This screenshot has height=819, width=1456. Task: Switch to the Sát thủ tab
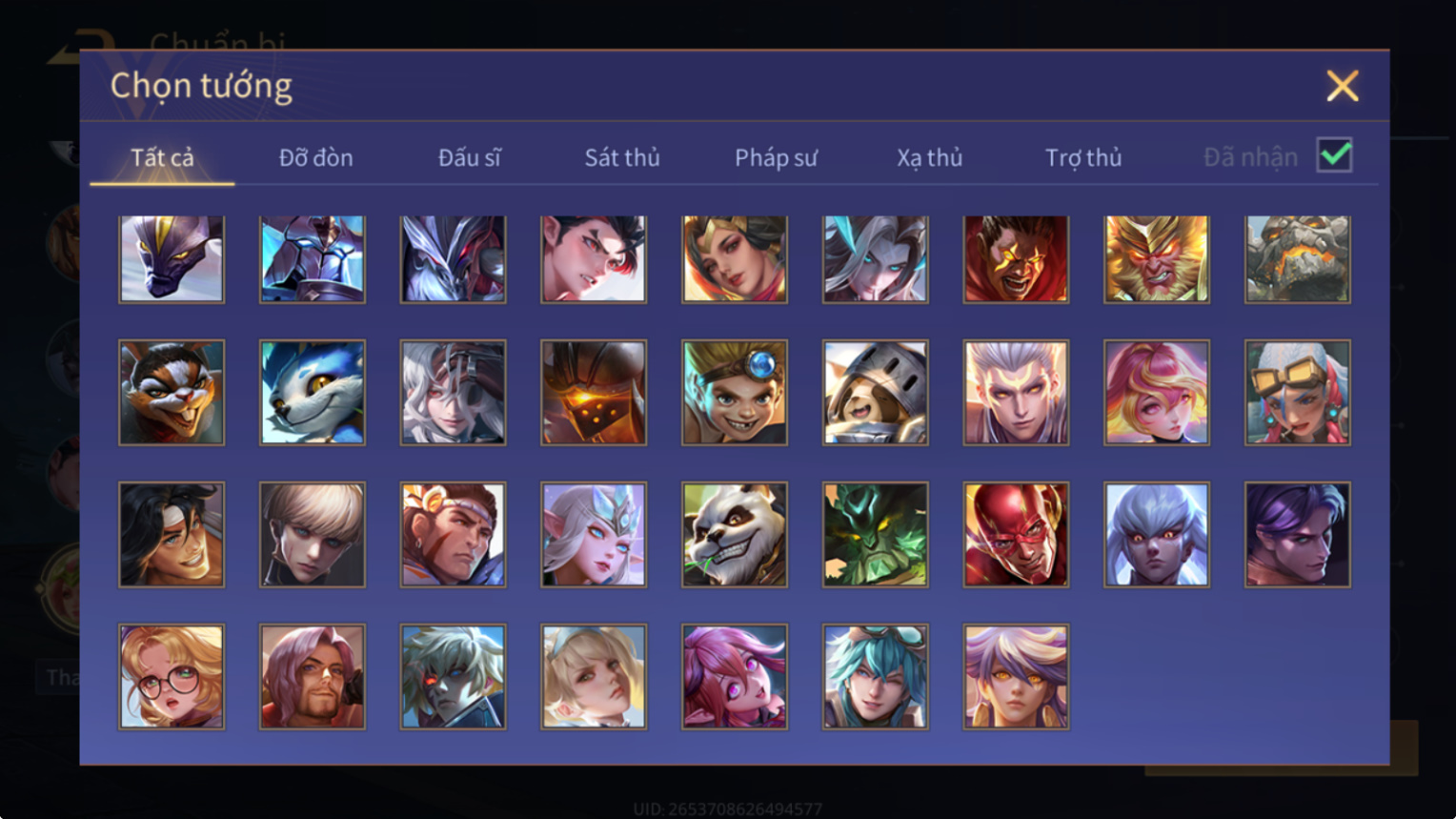click(622, 157)
